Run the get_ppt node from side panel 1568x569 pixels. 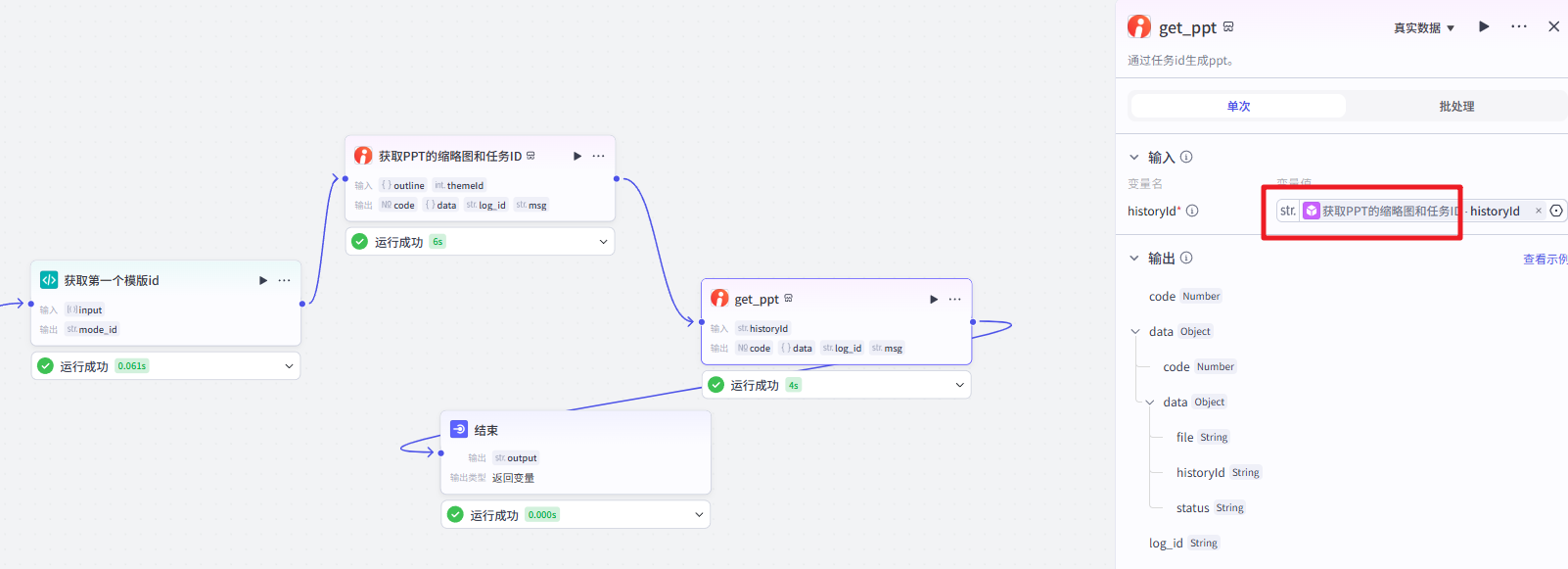(1484, 26)
